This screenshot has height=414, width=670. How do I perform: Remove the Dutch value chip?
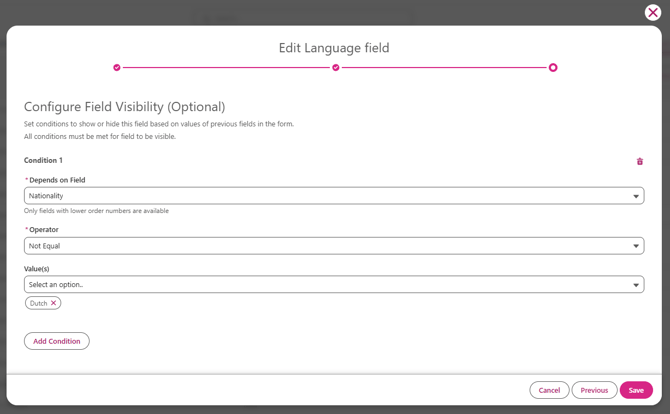point(53,303)
